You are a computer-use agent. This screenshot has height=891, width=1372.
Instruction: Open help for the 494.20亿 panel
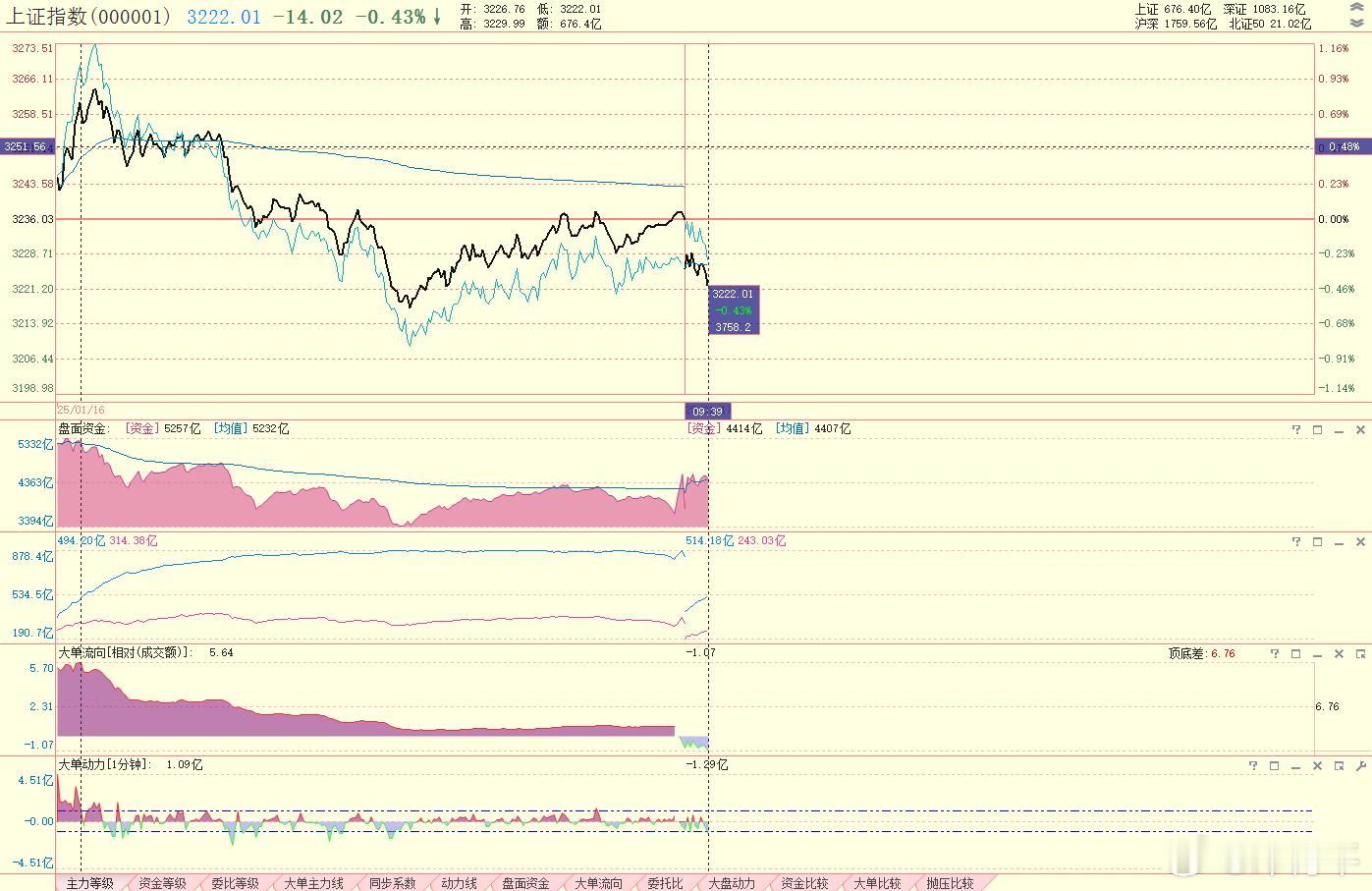click(x=1296, y=542)
